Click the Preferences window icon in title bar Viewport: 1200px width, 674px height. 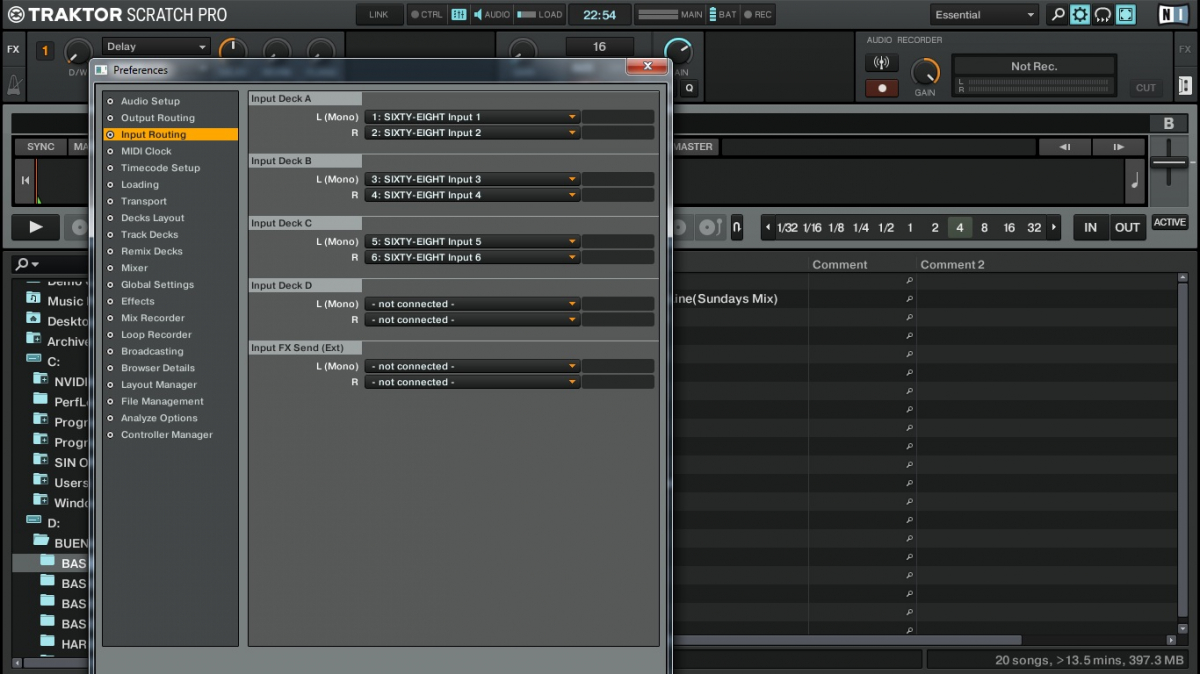[x=101, y=70]
